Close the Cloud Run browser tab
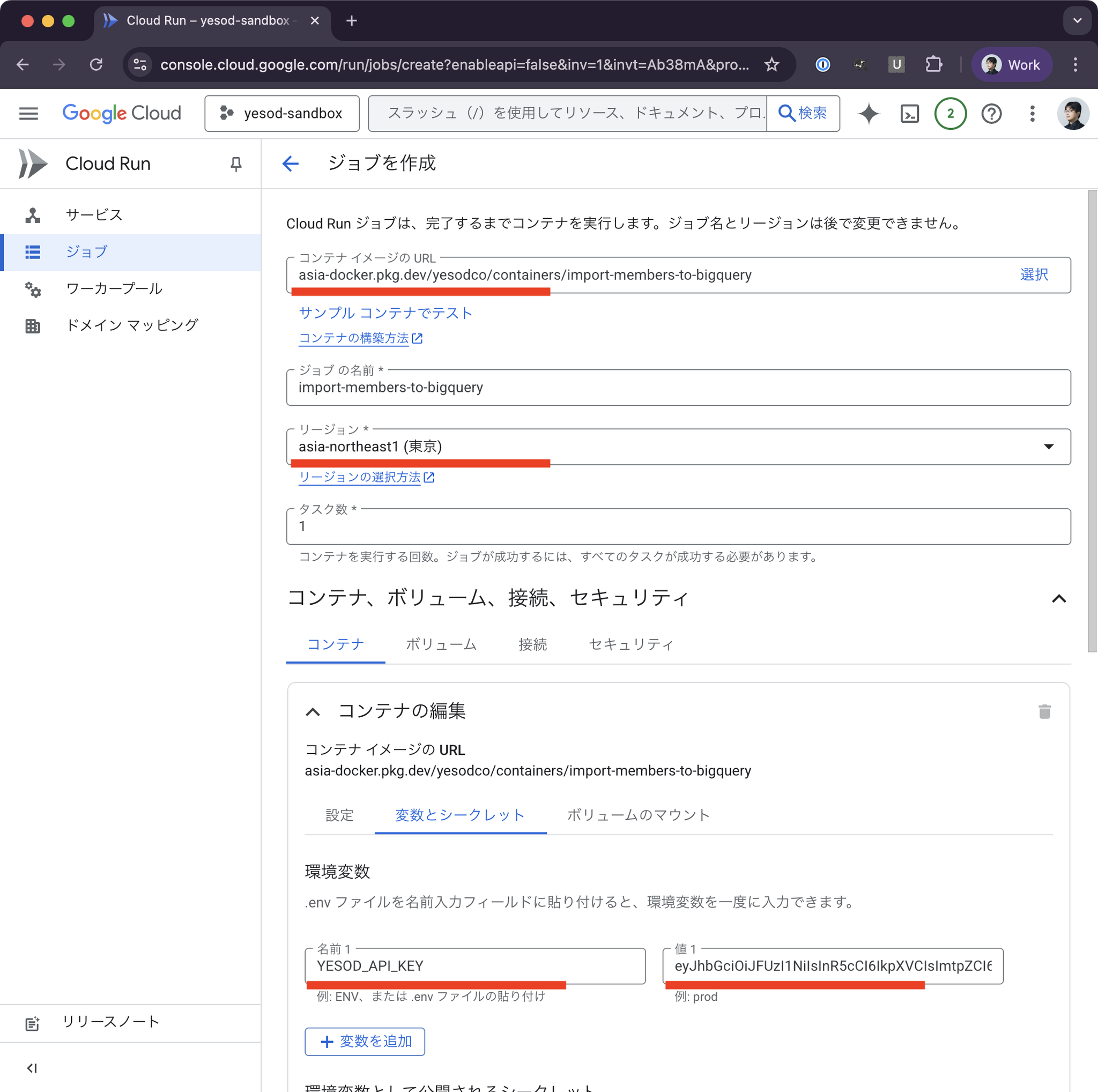Screen dimensions: 1098x1092 pyautogui.click(x=315, y=20)
